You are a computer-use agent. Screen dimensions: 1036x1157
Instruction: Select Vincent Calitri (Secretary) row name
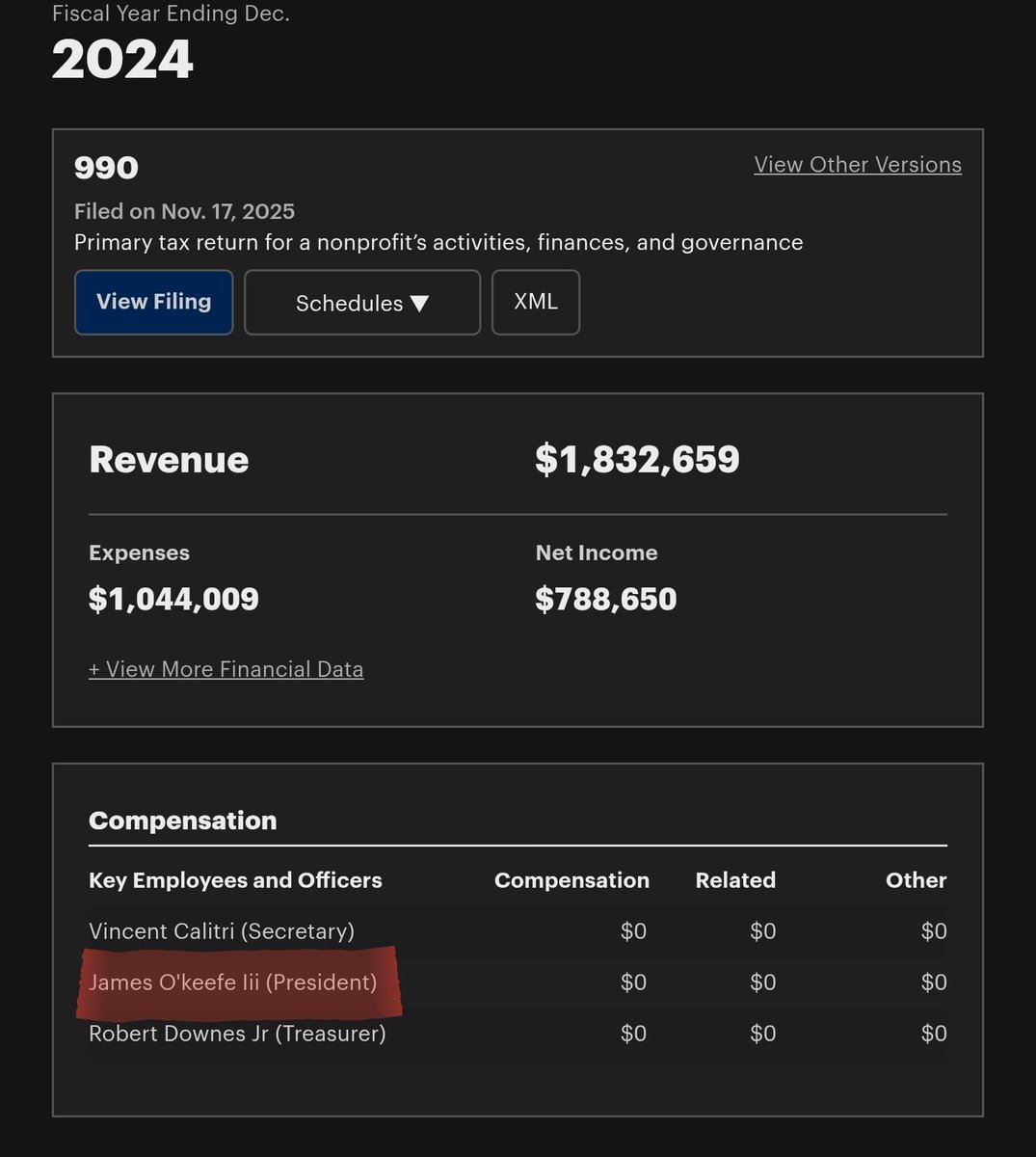coord(222,931)
